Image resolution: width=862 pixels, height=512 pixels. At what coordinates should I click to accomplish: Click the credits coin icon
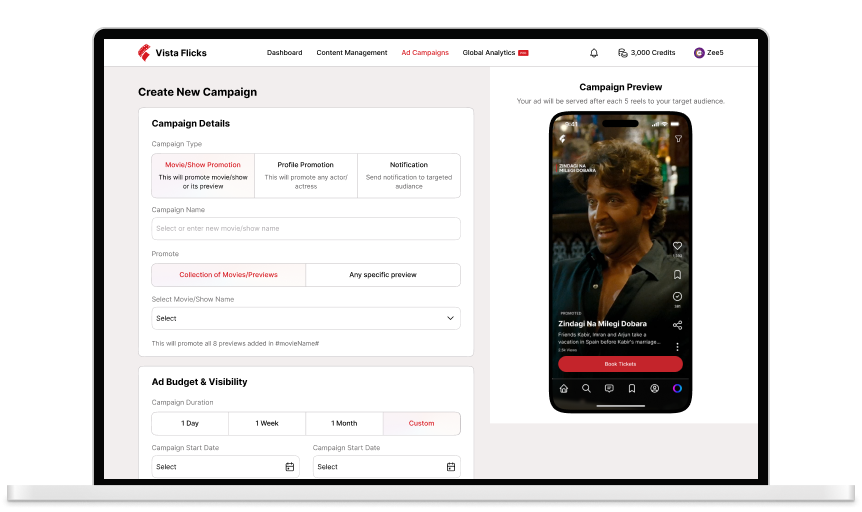pyautogui.click(x=622, y=53)
